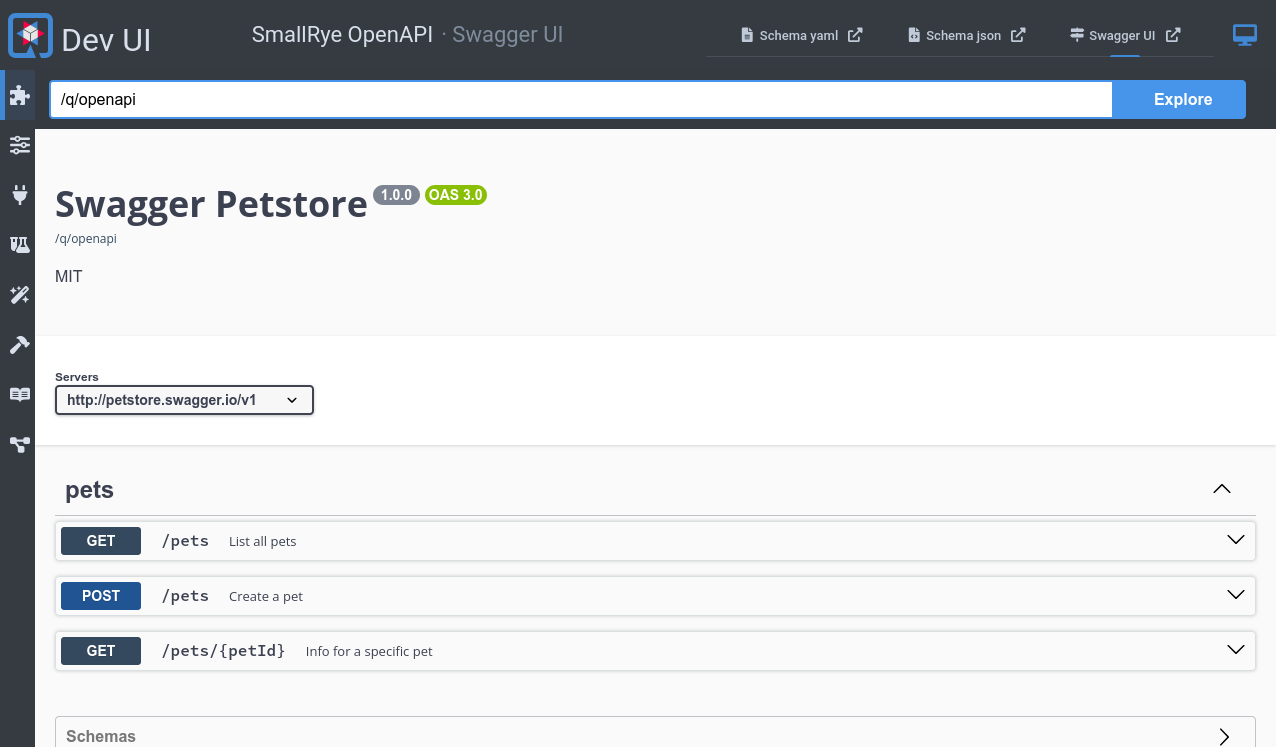Open the Continuous Testing flask sidebar icon
Screen dimensions: 1276x747
[19, 244]
